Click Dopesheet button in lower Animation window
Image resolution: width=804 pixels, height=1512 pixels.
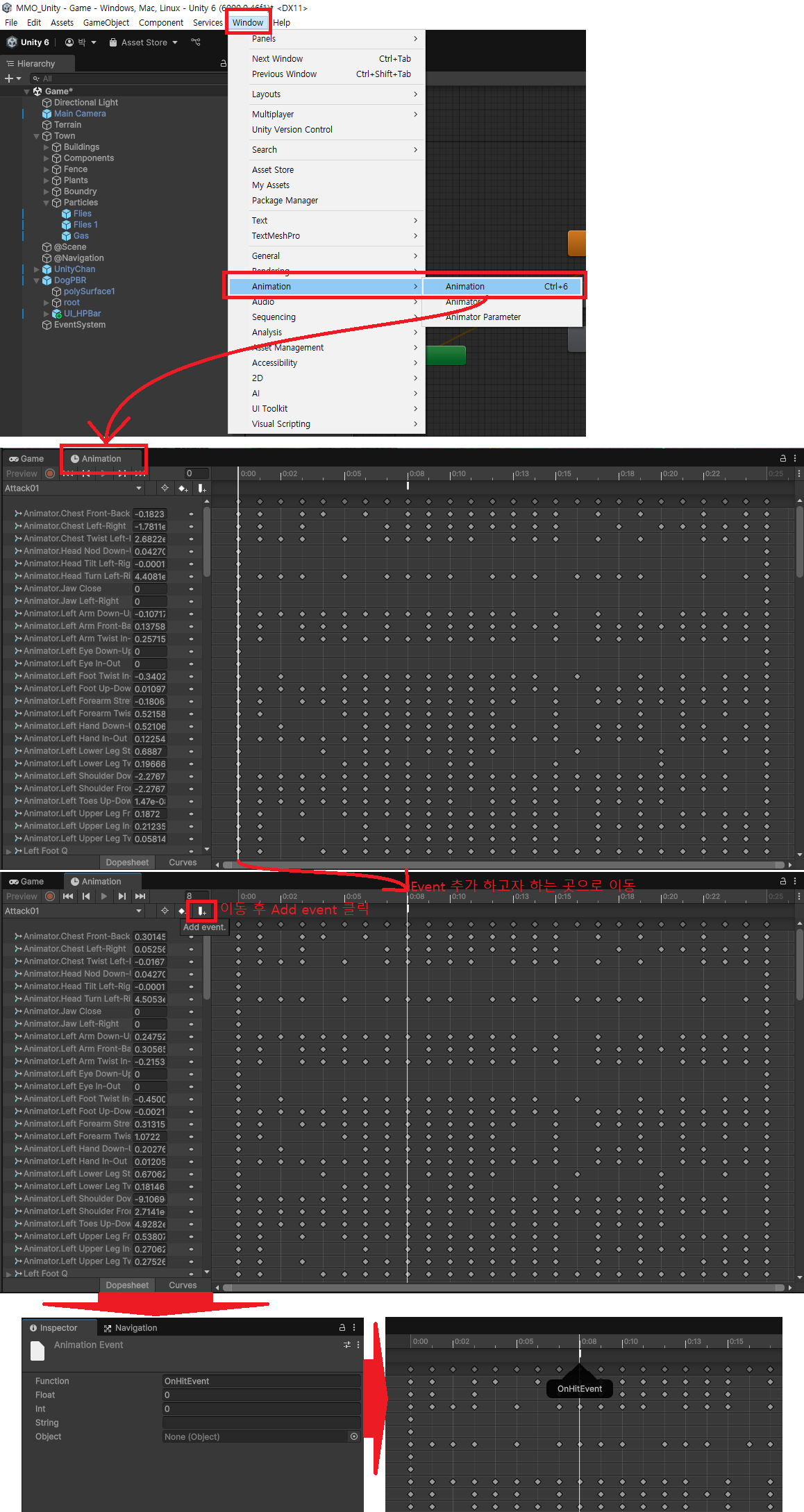coord(127,1285)
